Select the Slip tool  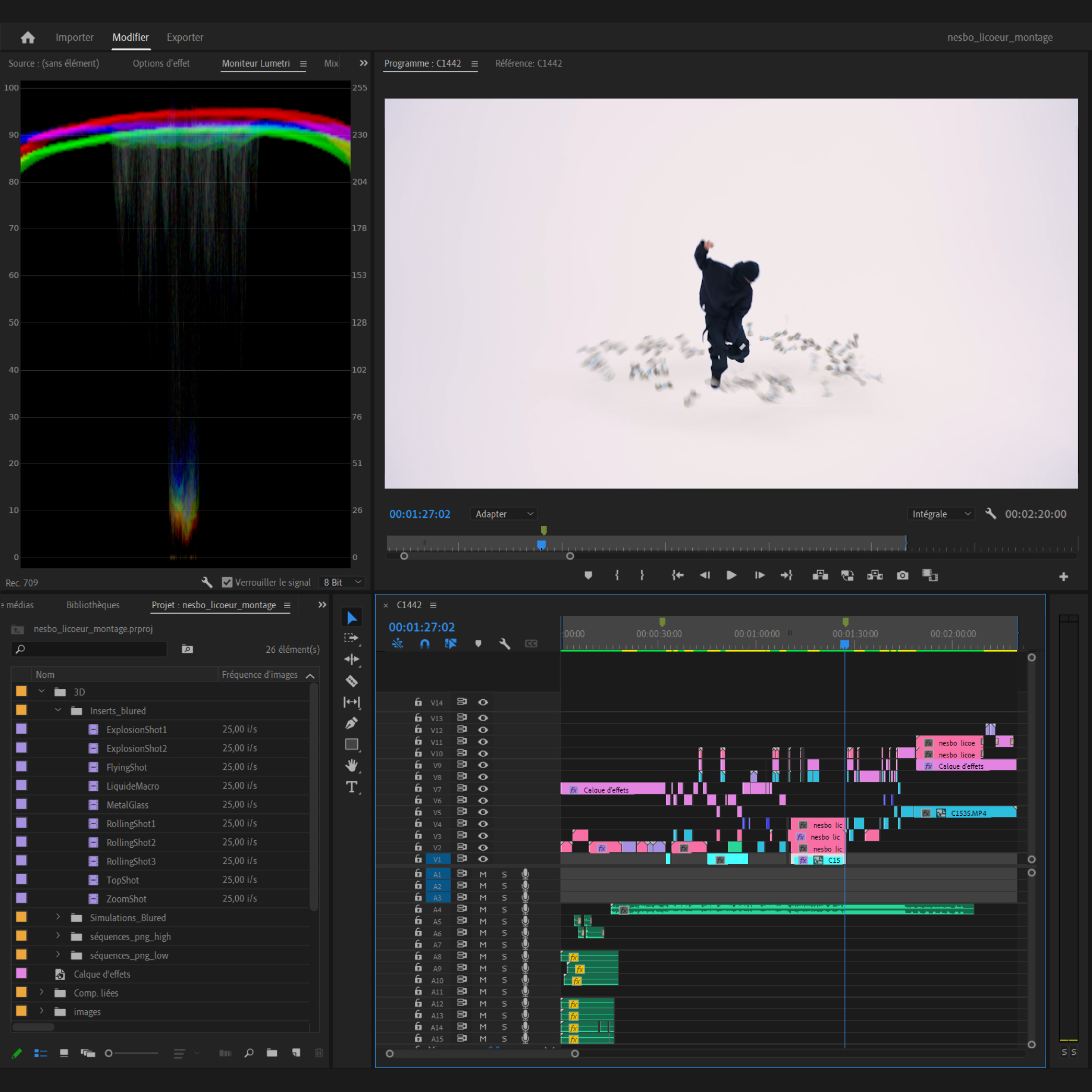coord(352,702)
